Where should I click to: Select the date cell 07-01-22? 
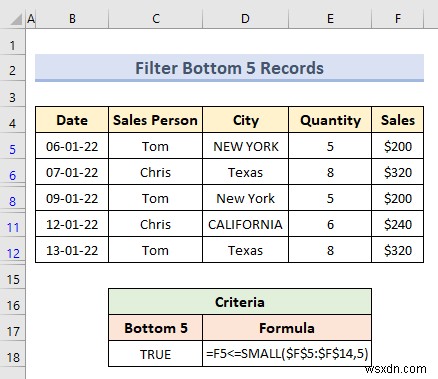[x=72, y=172]
